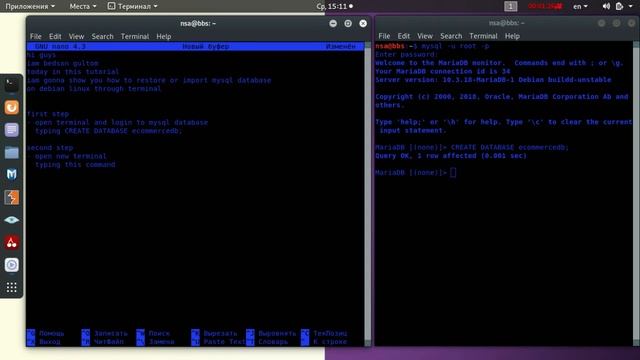Click the MariaDB prompt cursor in right terminal
Image resolution: width=640 pixels, height=360 pixels.
pos(453,173)
